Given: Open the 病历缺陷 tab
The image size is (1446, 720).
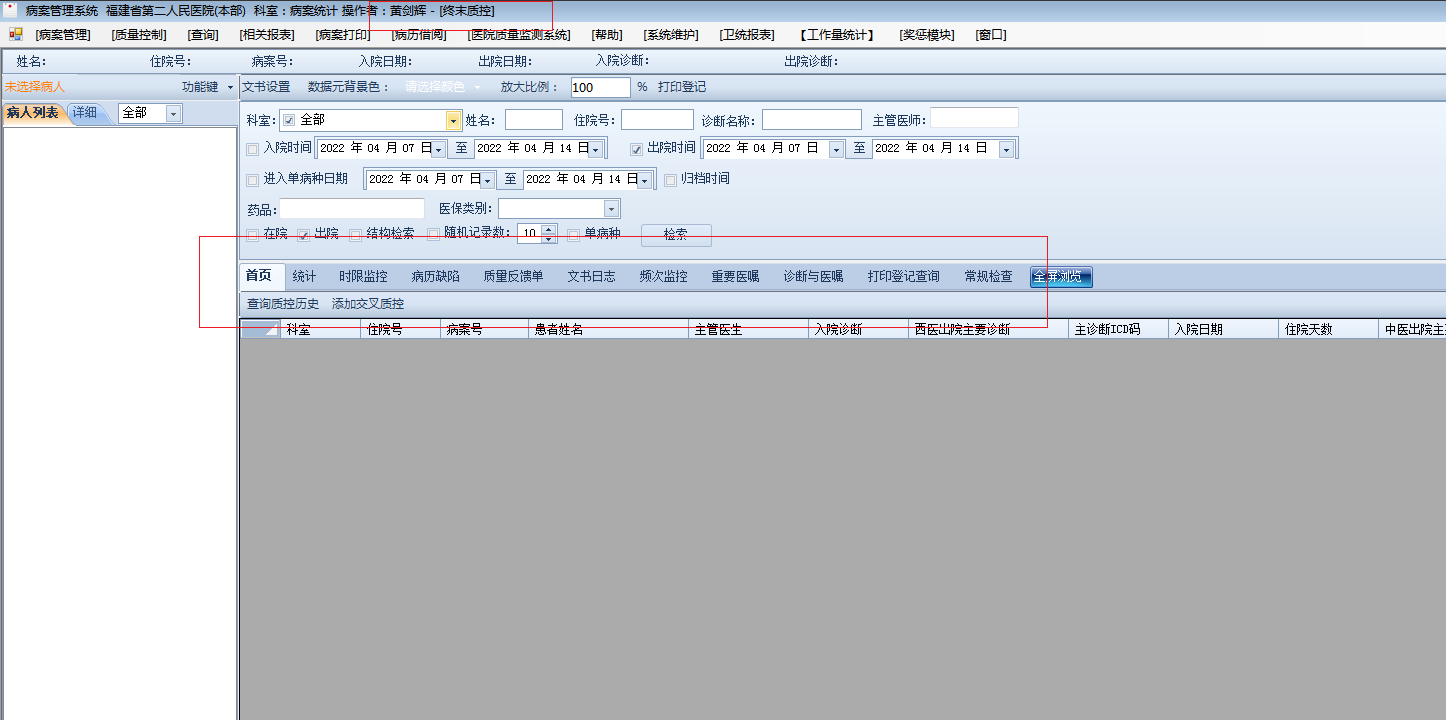Looking at the screenshot, I should [x=435, y=276].
